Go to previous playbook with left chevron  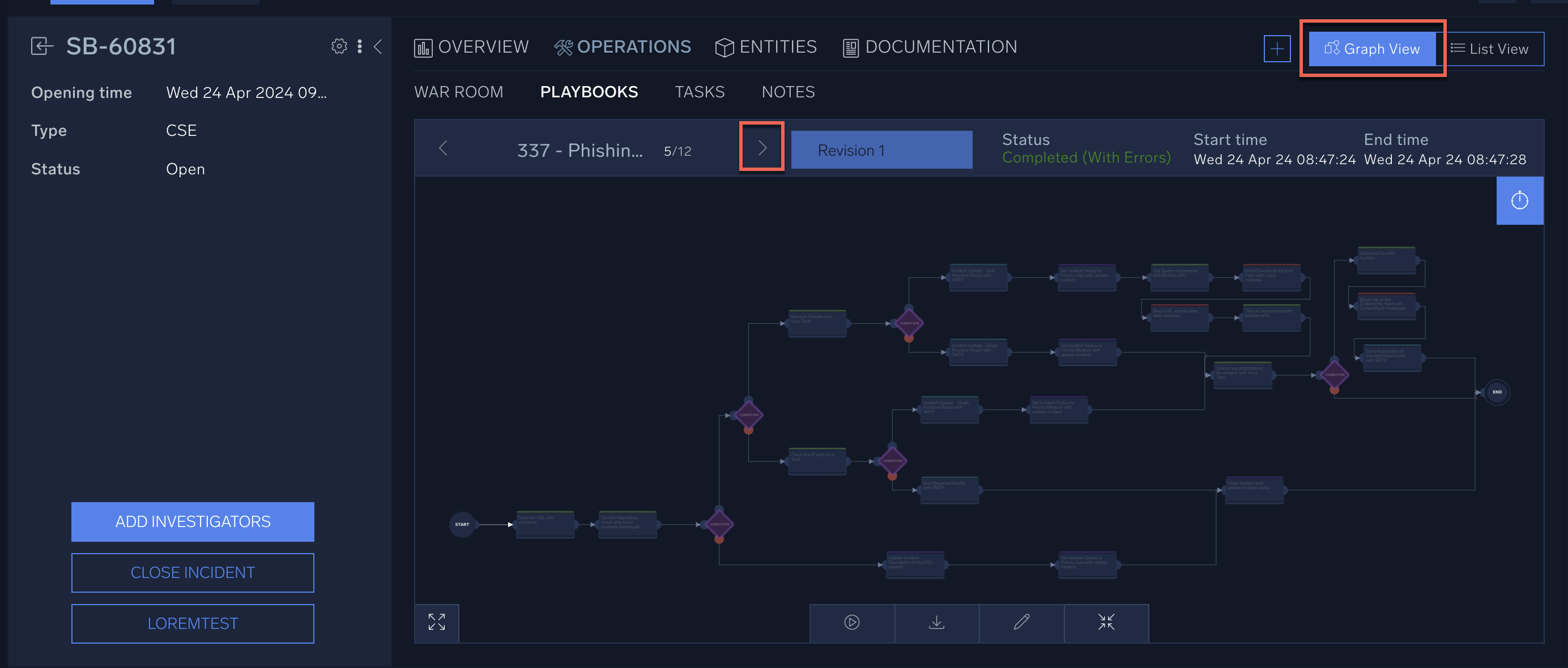click(x=444, y=148)
